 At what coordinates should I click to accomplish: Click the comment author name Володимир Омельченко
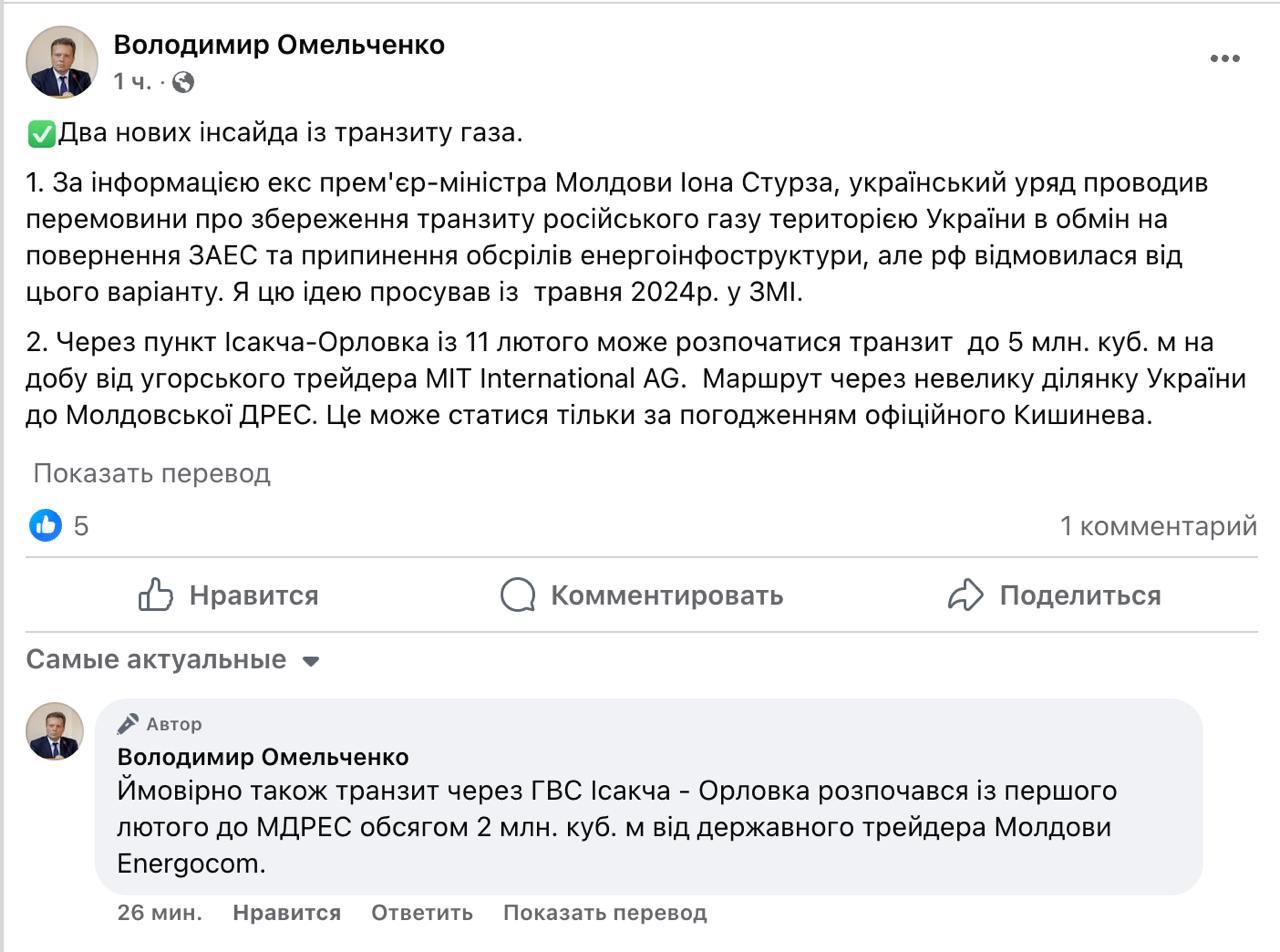tap(263, 757)
